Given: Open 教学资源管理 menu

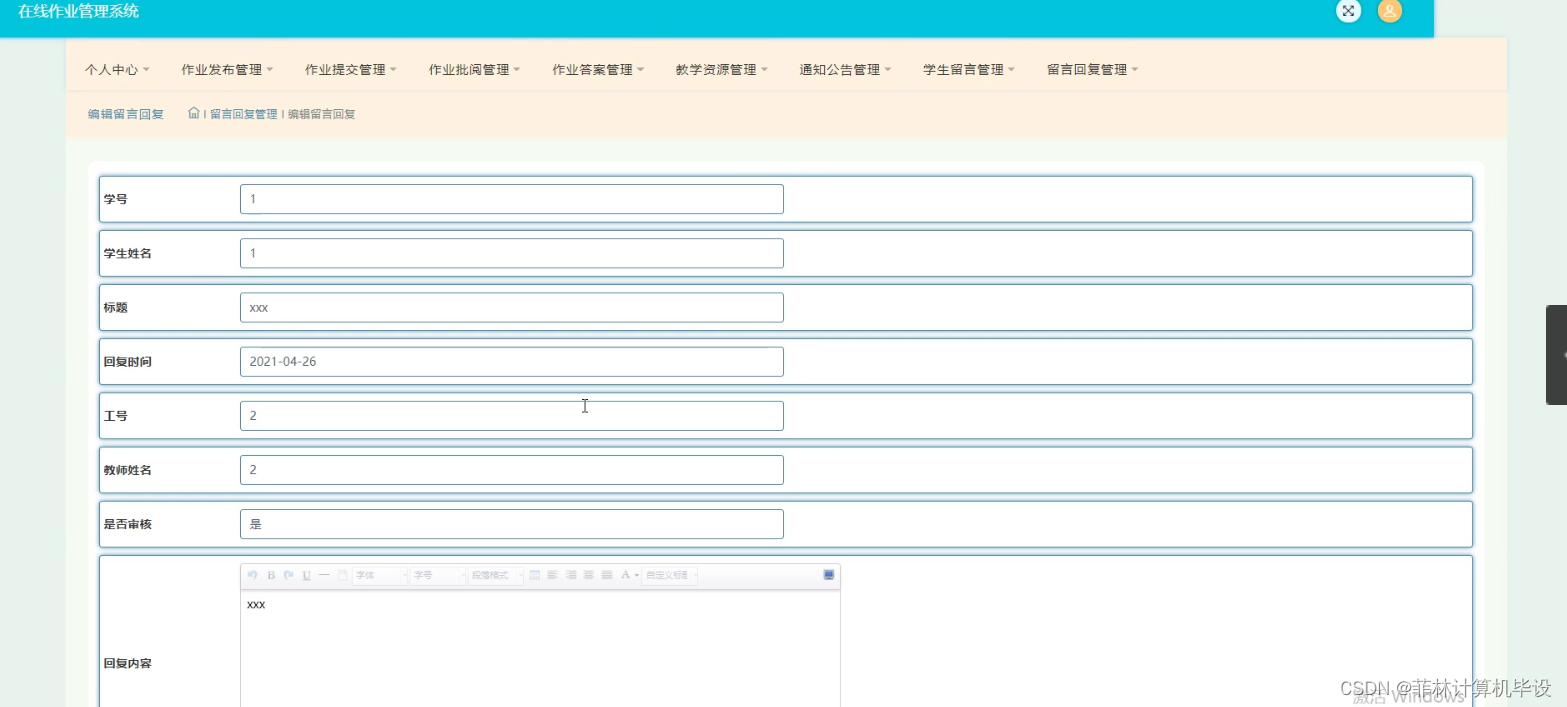Looking at the screenshot, I should pos(722,70).
